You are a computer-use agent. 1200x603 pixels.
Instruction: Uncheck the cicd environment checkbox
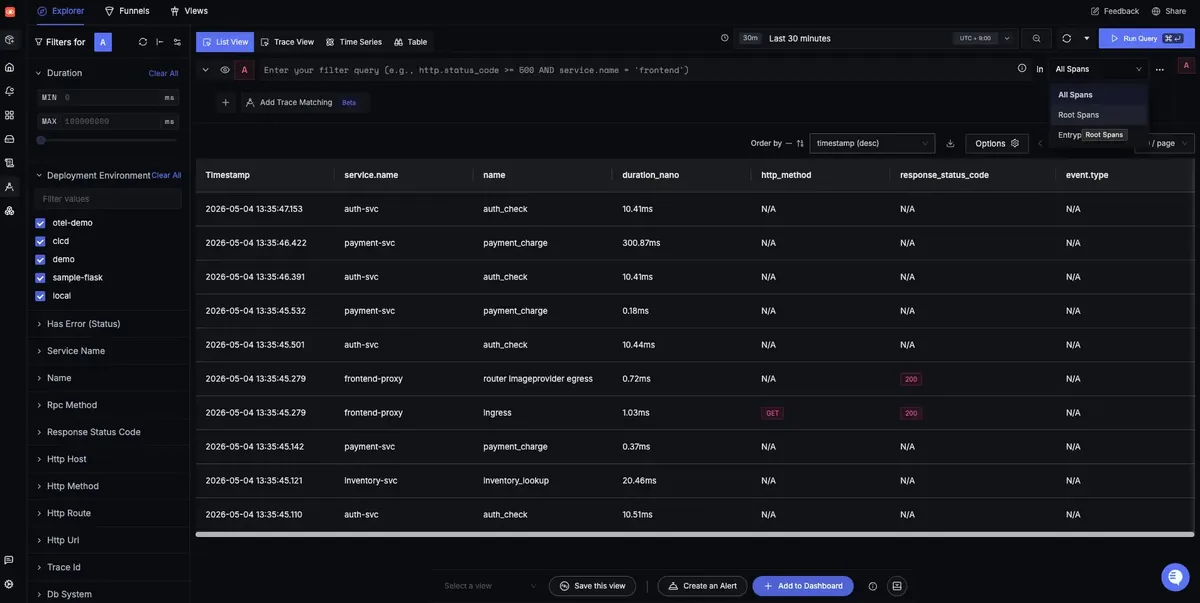(40, 241)
